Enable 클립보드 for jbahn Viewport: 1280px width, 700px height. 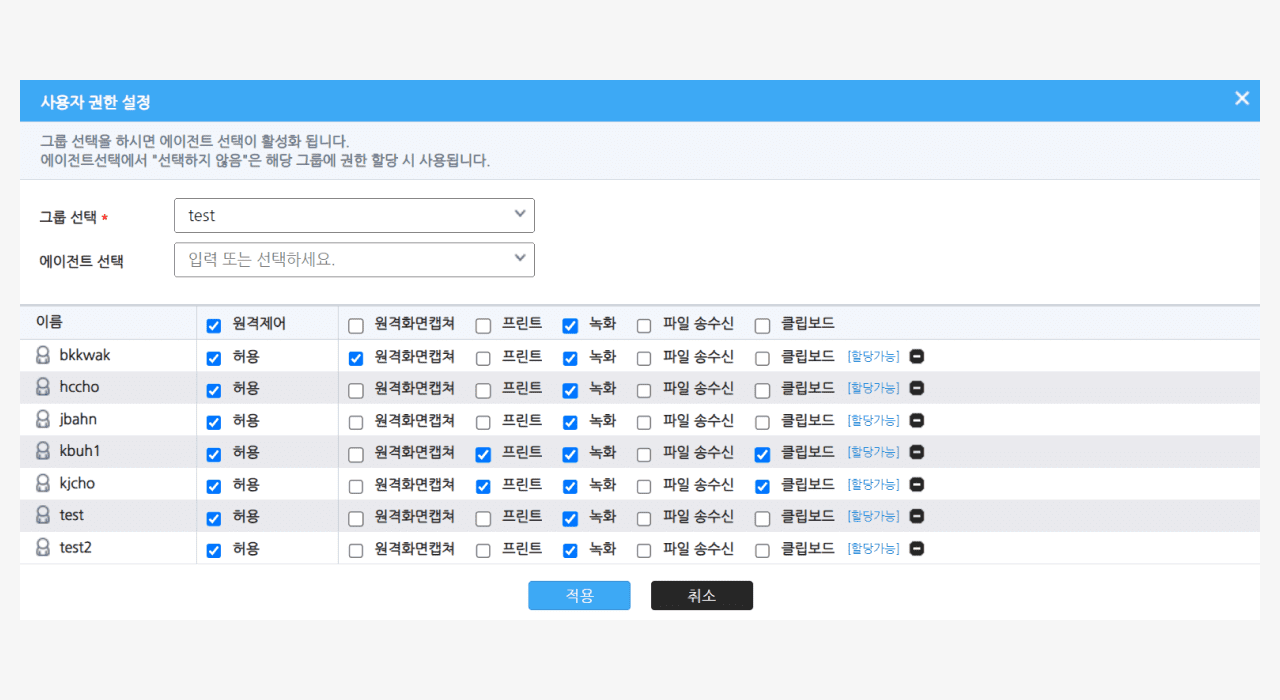[762, 421]
